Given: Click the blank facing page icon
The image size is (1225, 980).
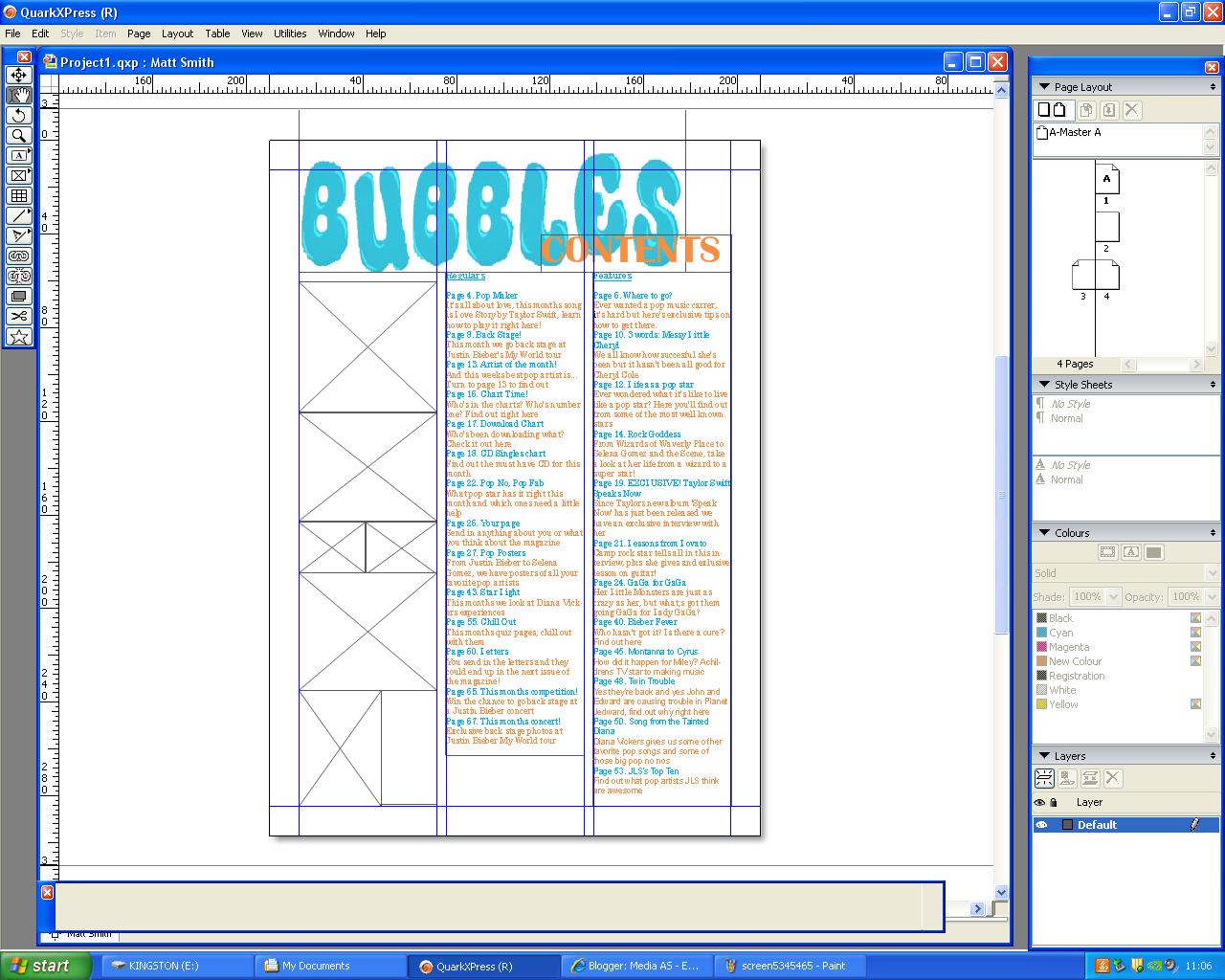Looking at the screenshot, I should 1059,110.
